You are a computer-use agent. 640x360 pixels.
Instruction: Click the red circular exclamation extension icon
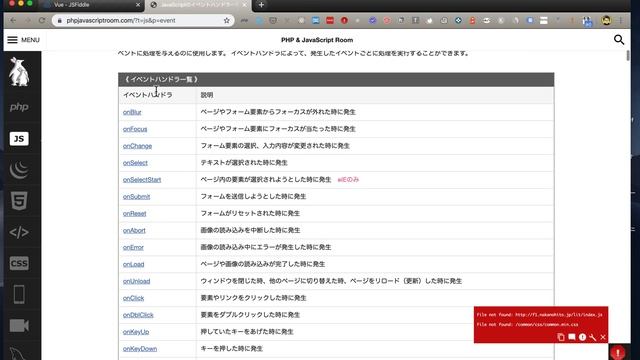pos(344,20)
